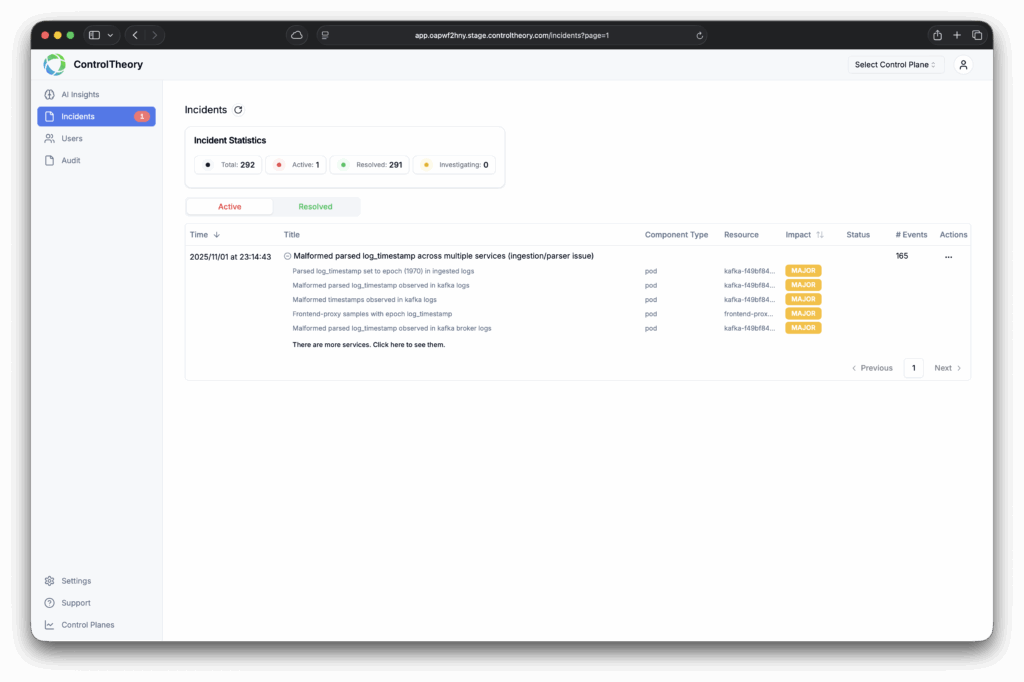Open Audit in the sidebar
This screenshot has width=1024, height=682.
[x=70, y=160]
